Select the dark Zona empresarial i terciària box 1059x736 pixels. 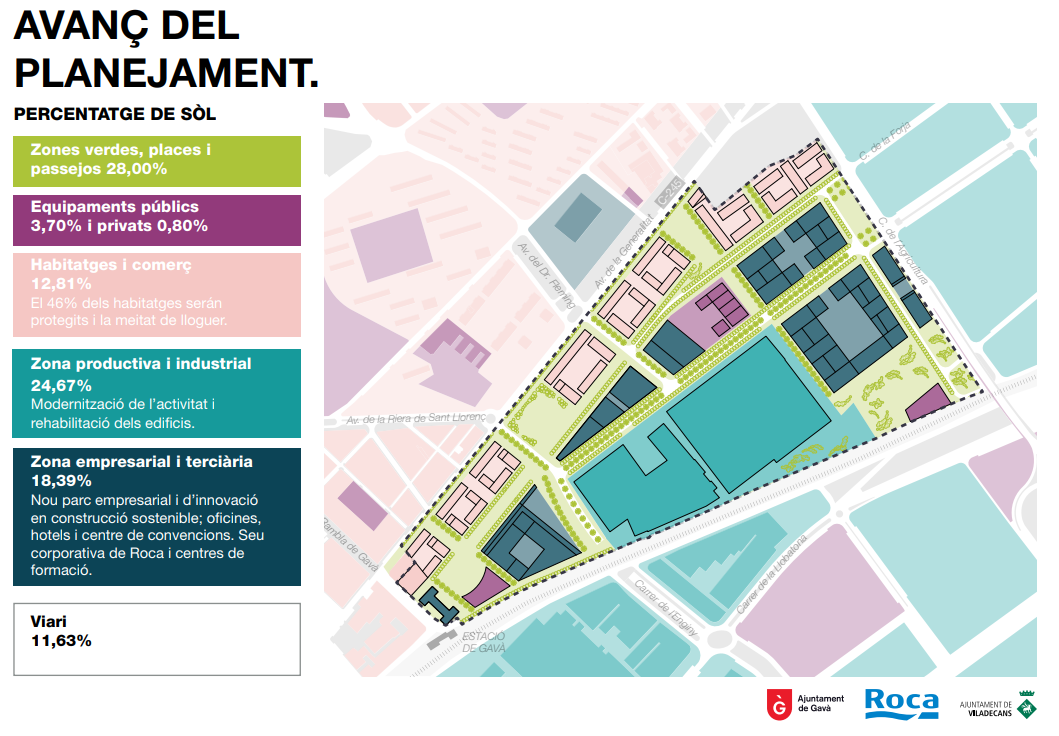click(x=157, y=516)
